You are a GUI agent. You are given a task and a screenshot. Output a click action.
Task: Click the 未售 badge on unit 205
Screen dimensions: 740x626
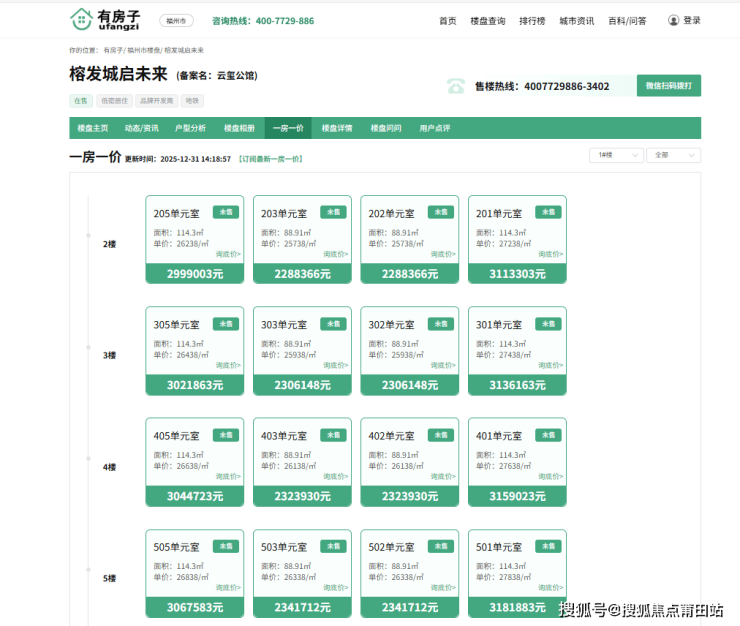pyautogui.click(x=225, y=212)
